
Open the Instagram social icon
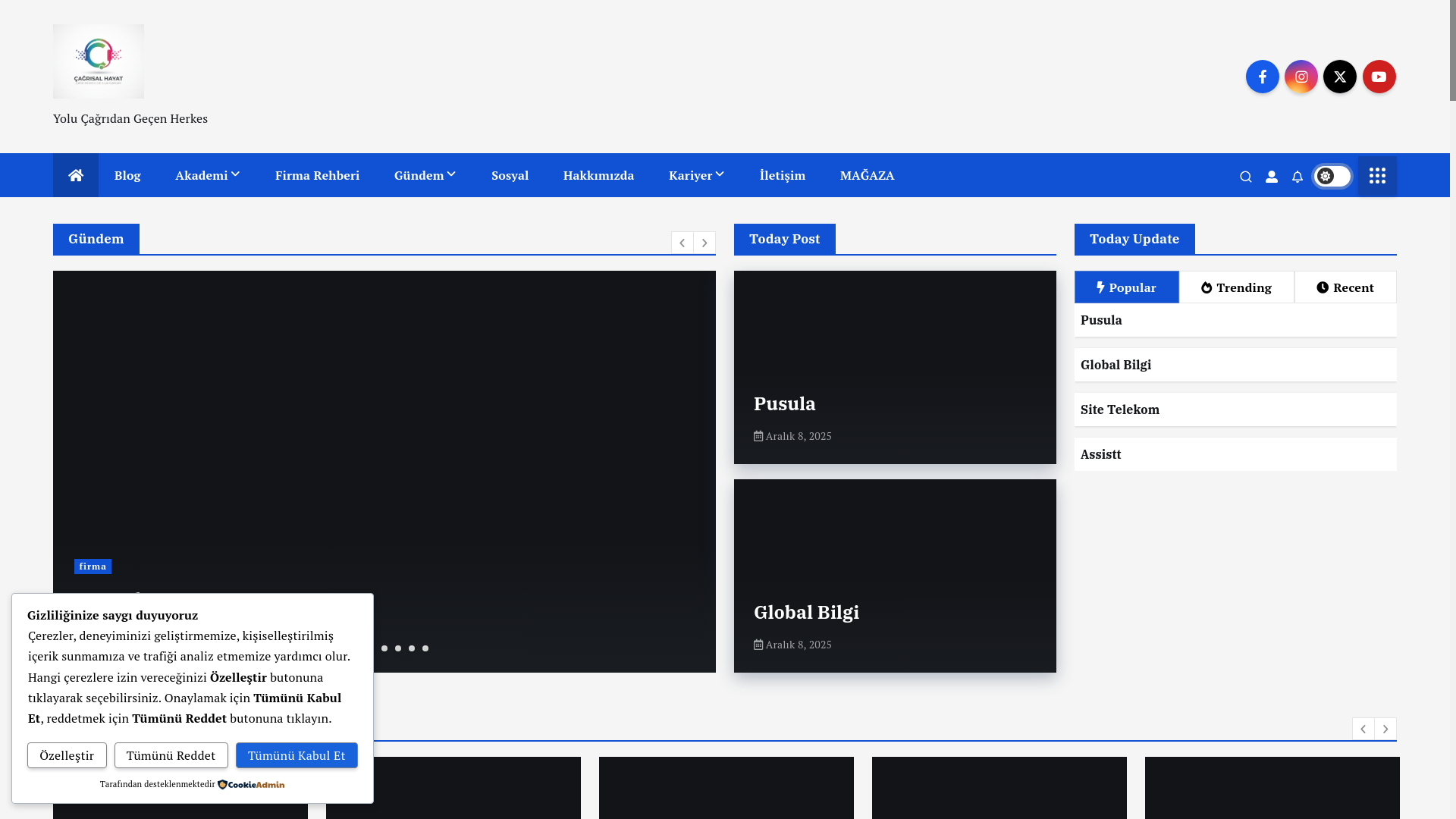point(1301,77)
